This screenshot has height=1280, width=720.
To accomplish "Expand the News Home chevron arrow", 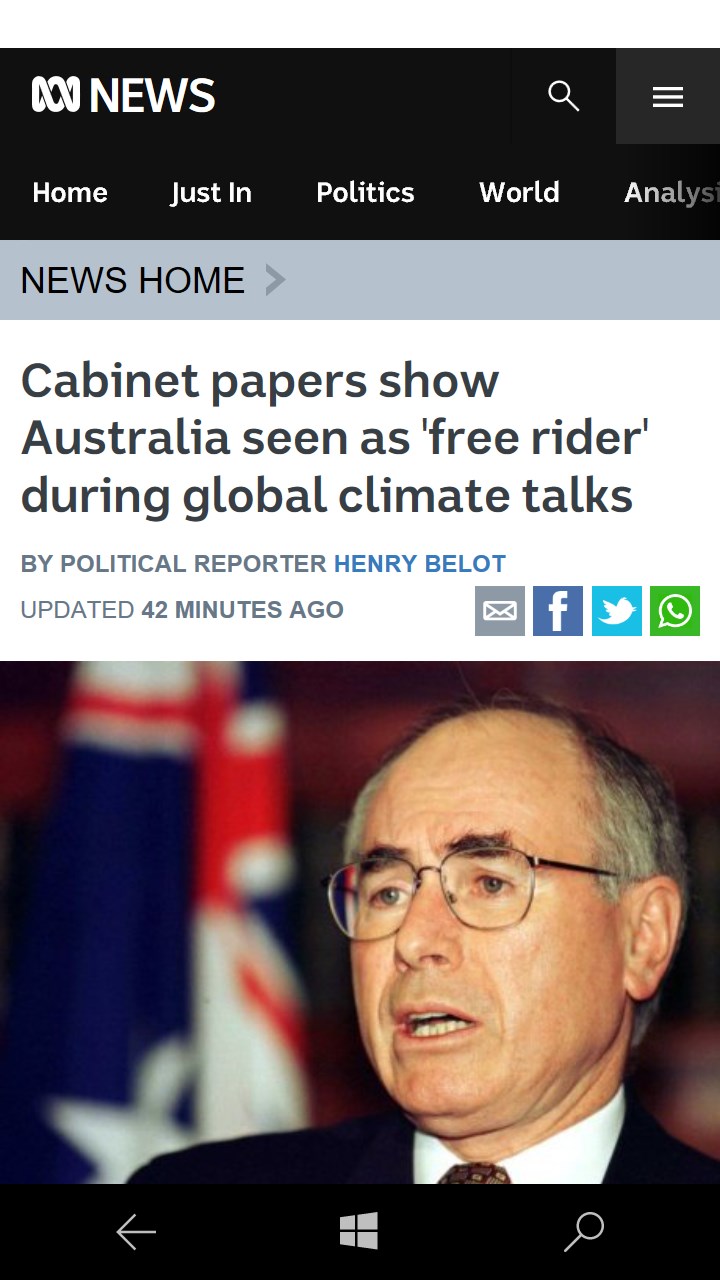I will pos(275,280).
